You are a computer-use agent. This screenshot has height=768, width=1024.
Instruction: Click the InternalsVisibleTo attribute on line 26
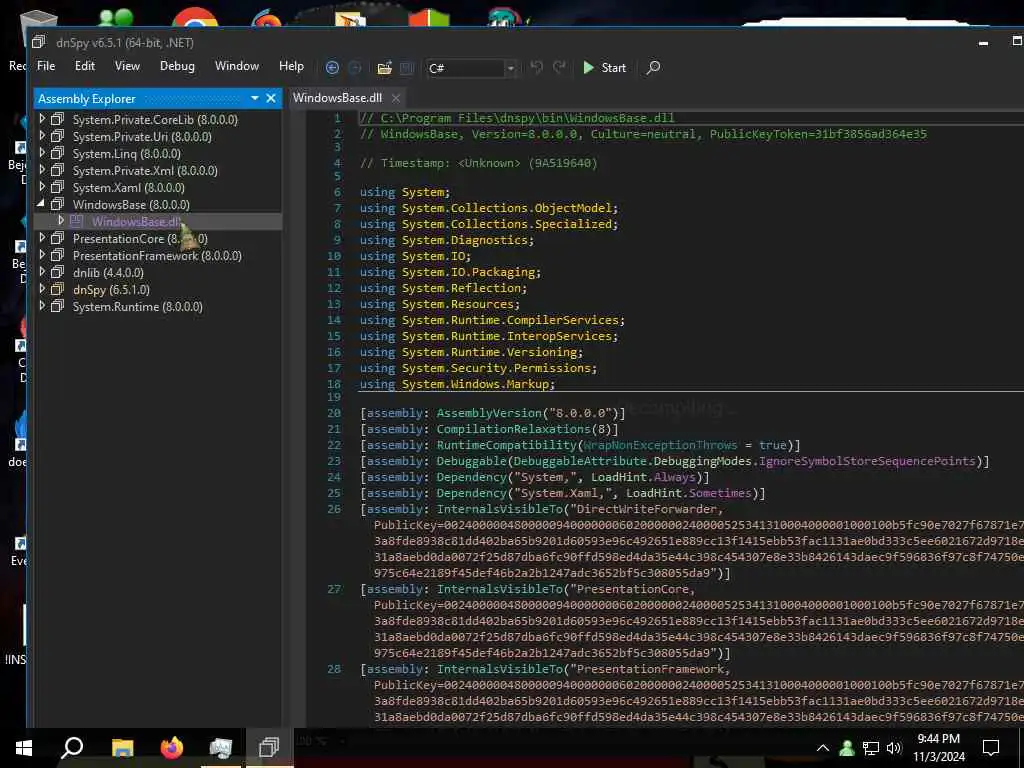[x=500, y=509]
